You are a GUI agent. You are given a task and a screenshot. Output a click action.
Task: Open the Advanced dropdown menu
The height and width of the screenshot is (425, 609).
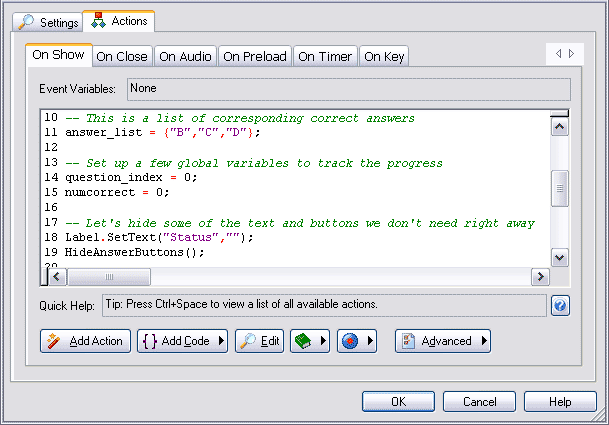point(443,341)
